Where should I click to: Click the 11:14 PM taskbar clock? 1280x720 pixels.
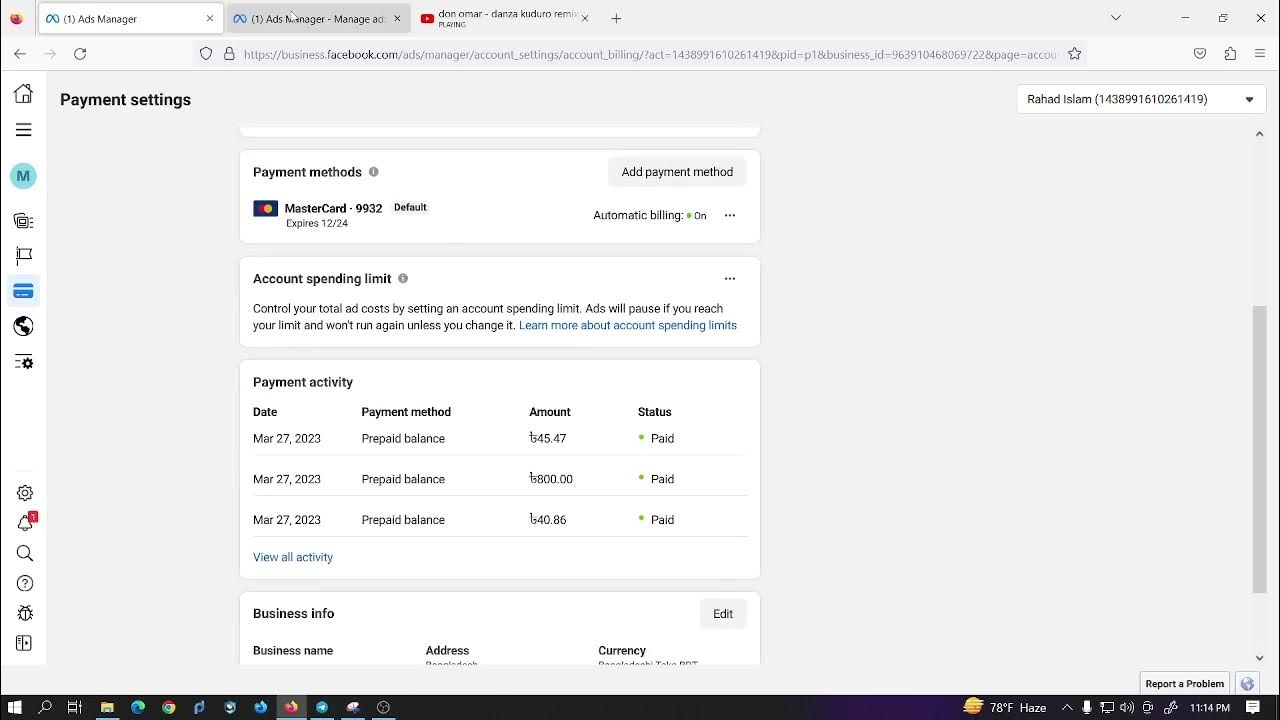point(1211,707)
